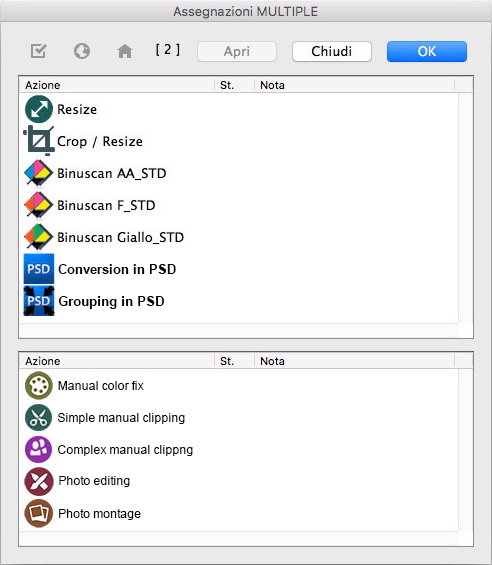Choose the Photo montage icon
The image size is (492, 565).
click(x=39, y=513)
